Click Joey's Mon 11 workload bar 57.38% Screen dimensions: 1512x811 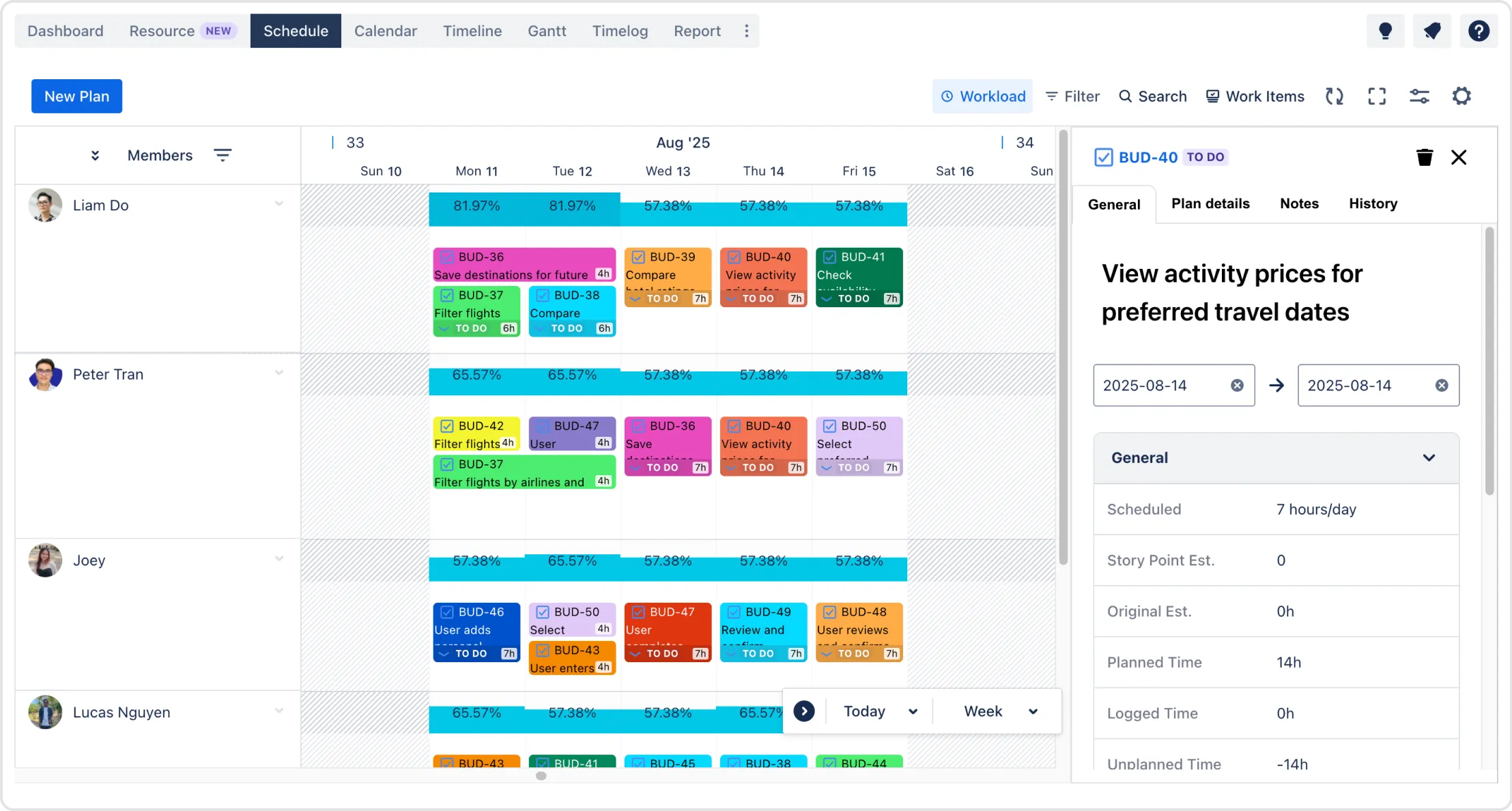pos(476,568)
